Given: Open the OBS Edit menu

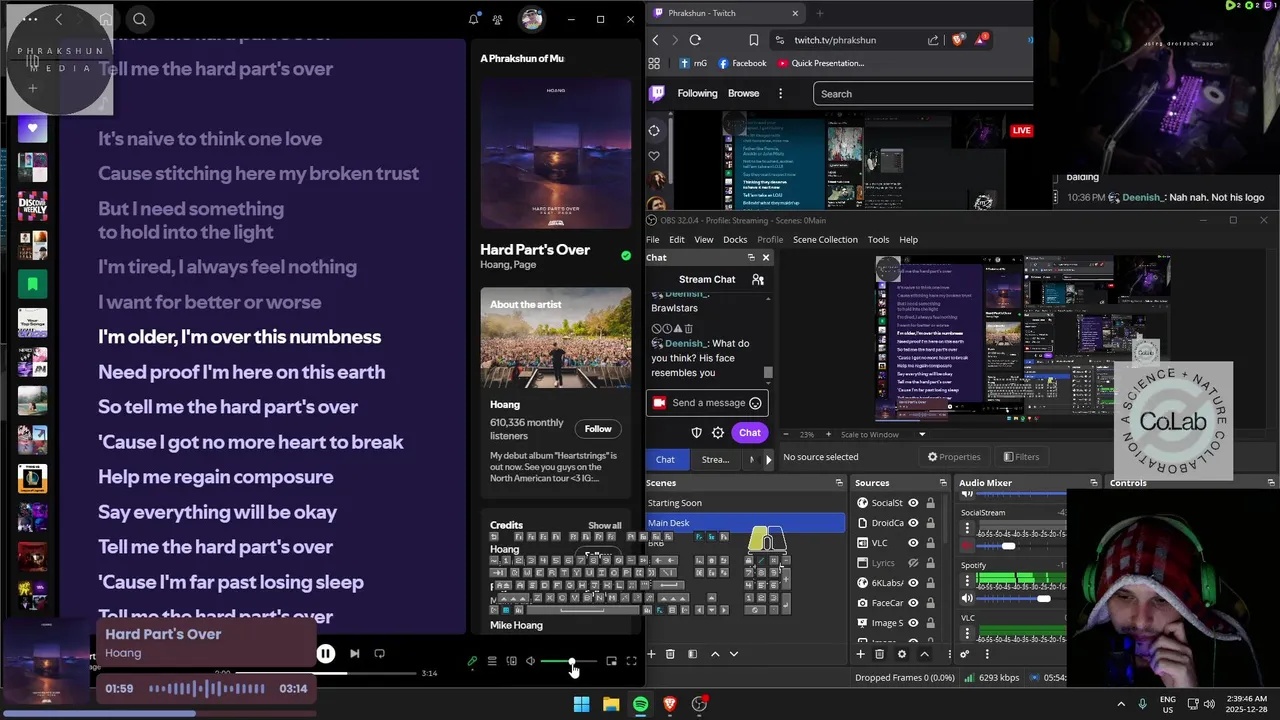Looking at the screenshot, I should (677, 240).
